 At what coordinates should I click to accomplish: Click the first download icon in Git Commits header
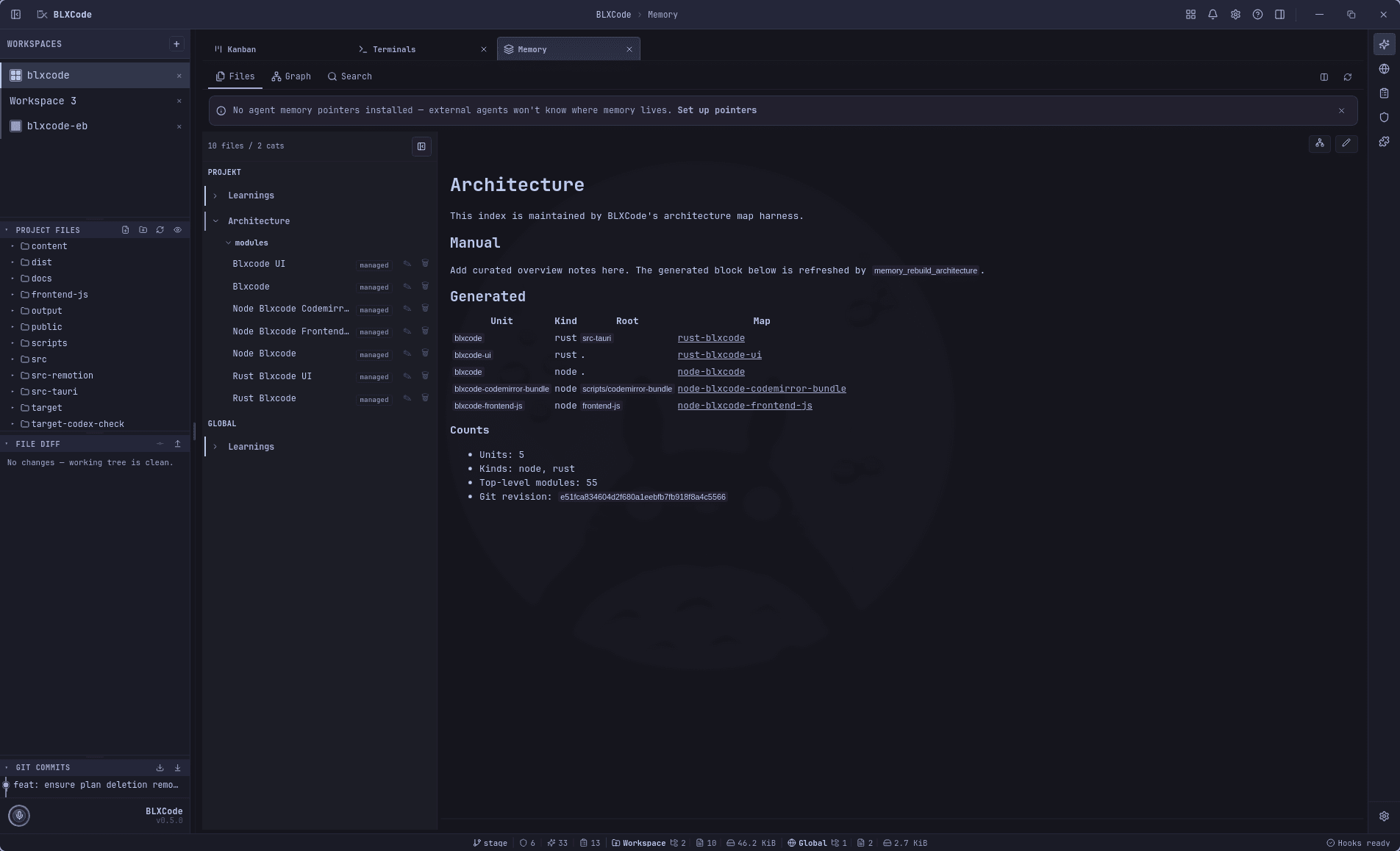[x=160, y=768]
